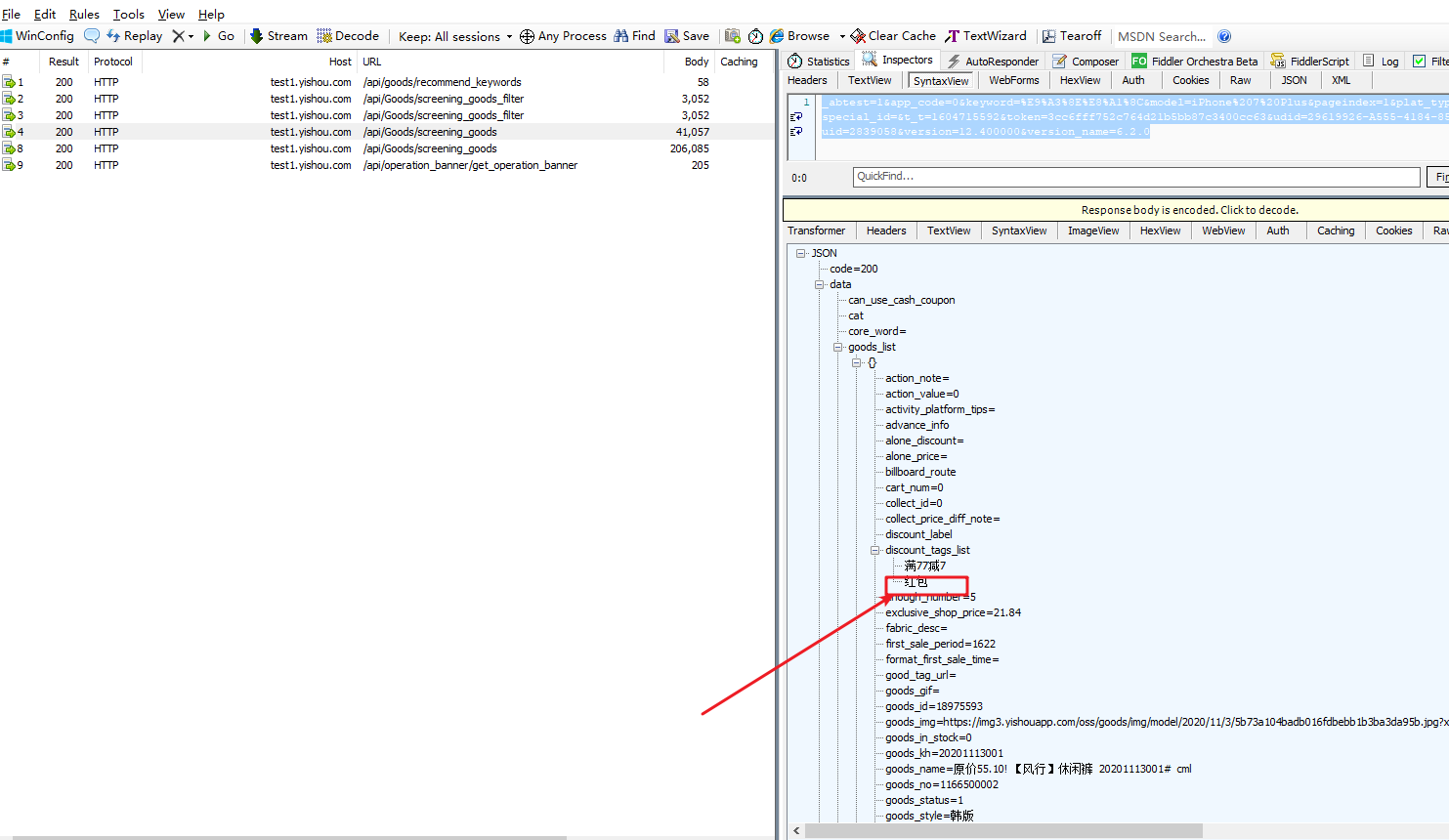Select the recommend_keywords session row
The height and width of the screenshot is (840, 1449).
click(387, 82)
